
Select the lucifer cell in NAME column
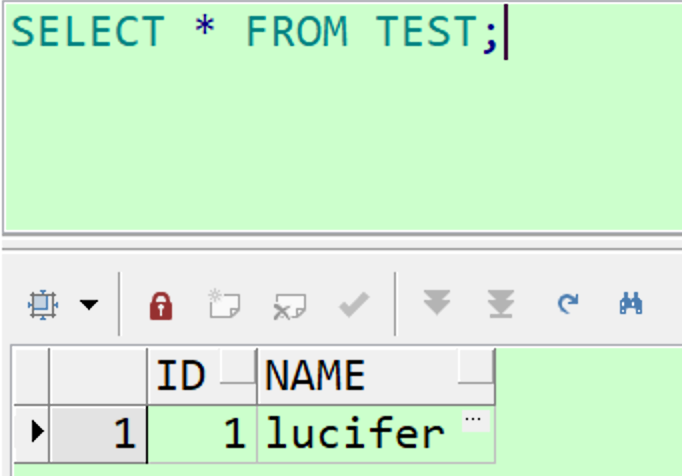coord(376,434)
